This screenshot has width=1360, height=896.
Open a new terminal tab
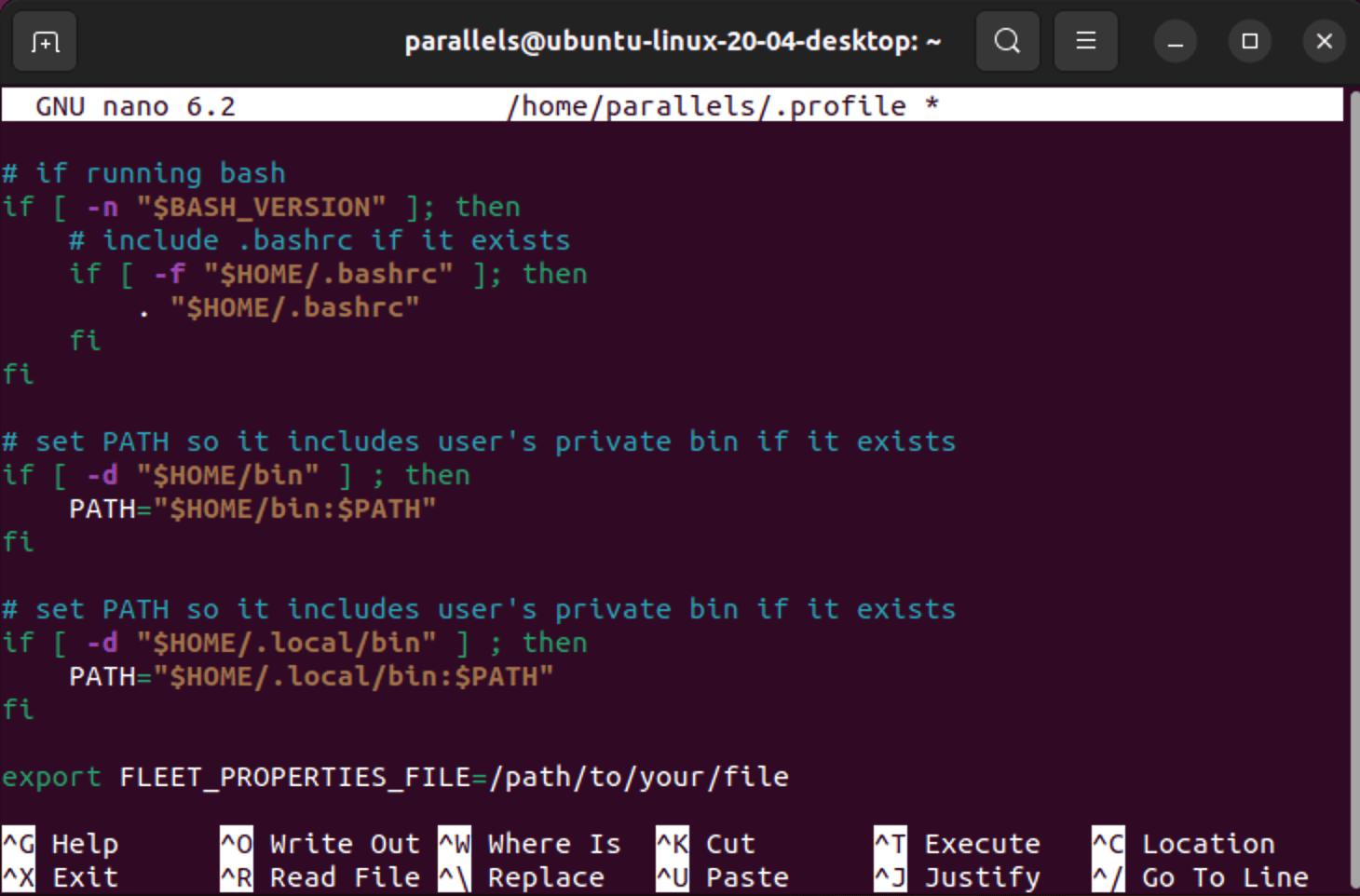[44, 40]
